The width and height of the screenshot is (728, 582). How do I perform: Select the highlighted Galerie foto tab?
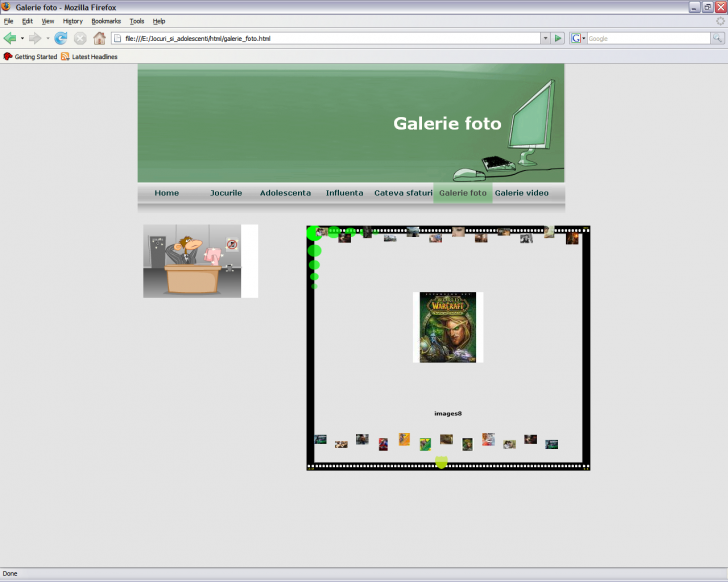pos(463,193)
